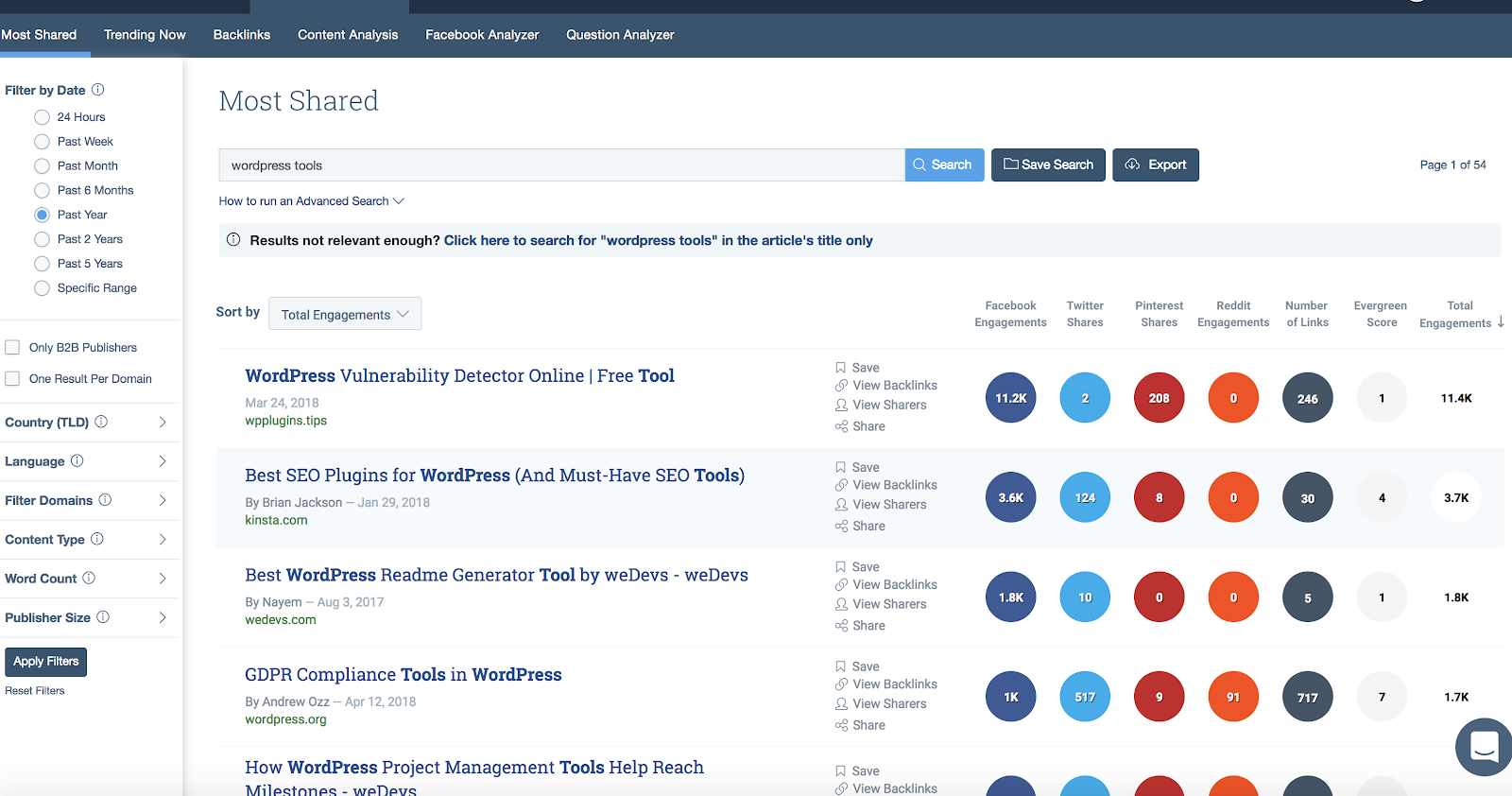
Task: Share the WordPress Vulnerability Detector article
Action: tap(860, 426)
